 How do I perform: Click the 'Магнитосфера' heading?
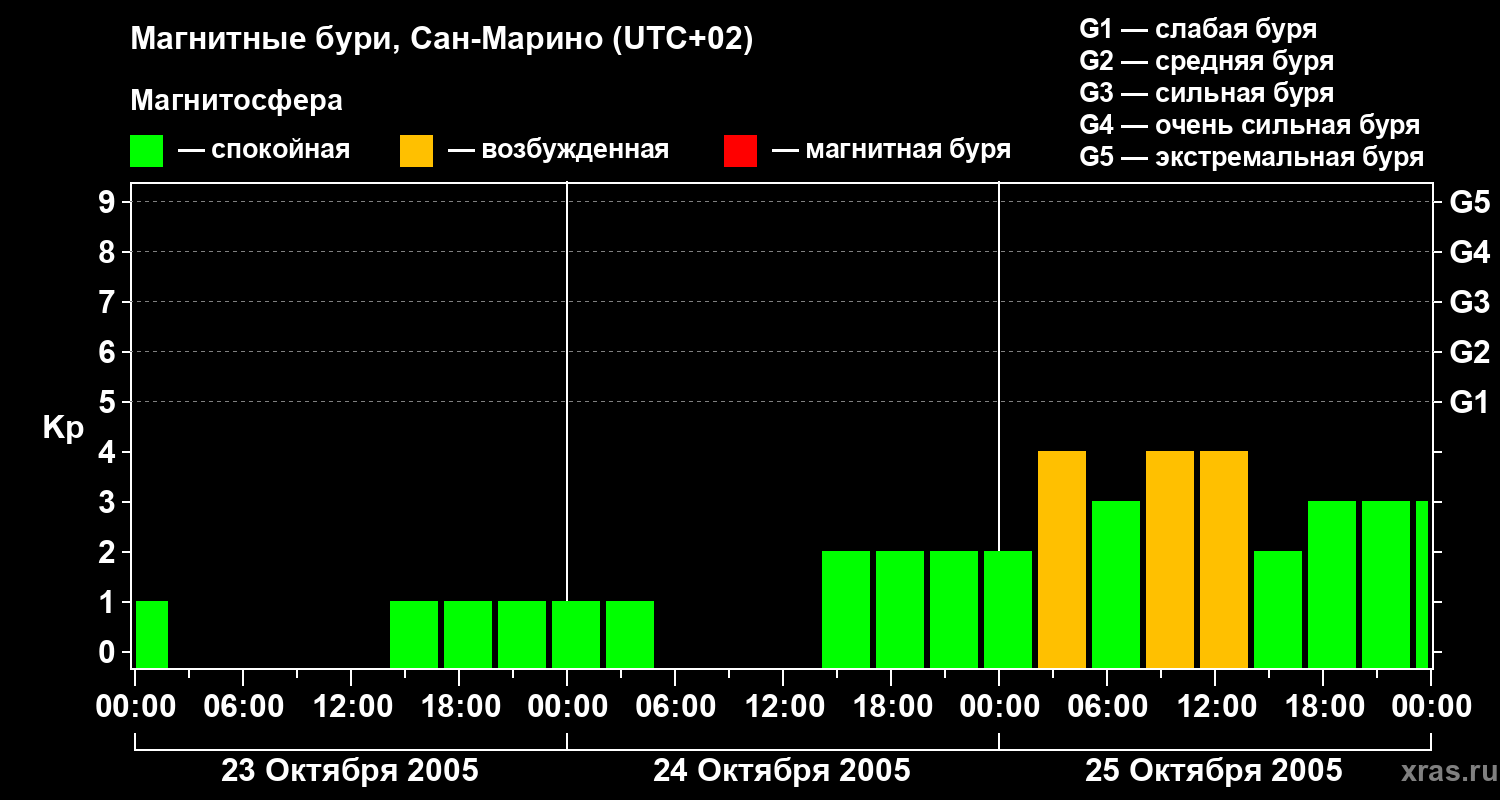click(x=237, y=101)
